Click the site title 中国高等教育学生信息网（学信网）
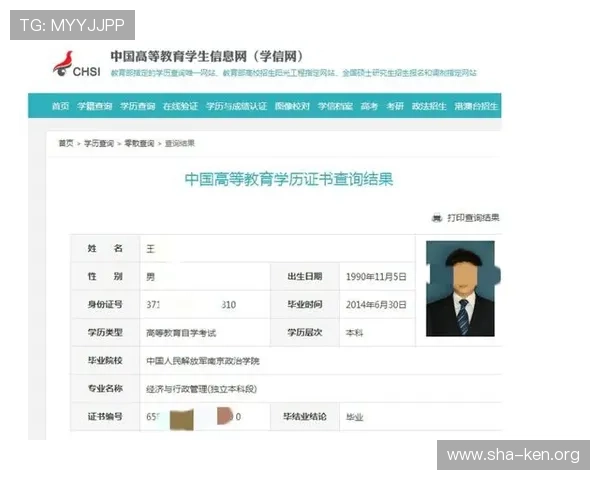Image resolution: width=600 pixels, height=480 pixels. tap(207, 56)
